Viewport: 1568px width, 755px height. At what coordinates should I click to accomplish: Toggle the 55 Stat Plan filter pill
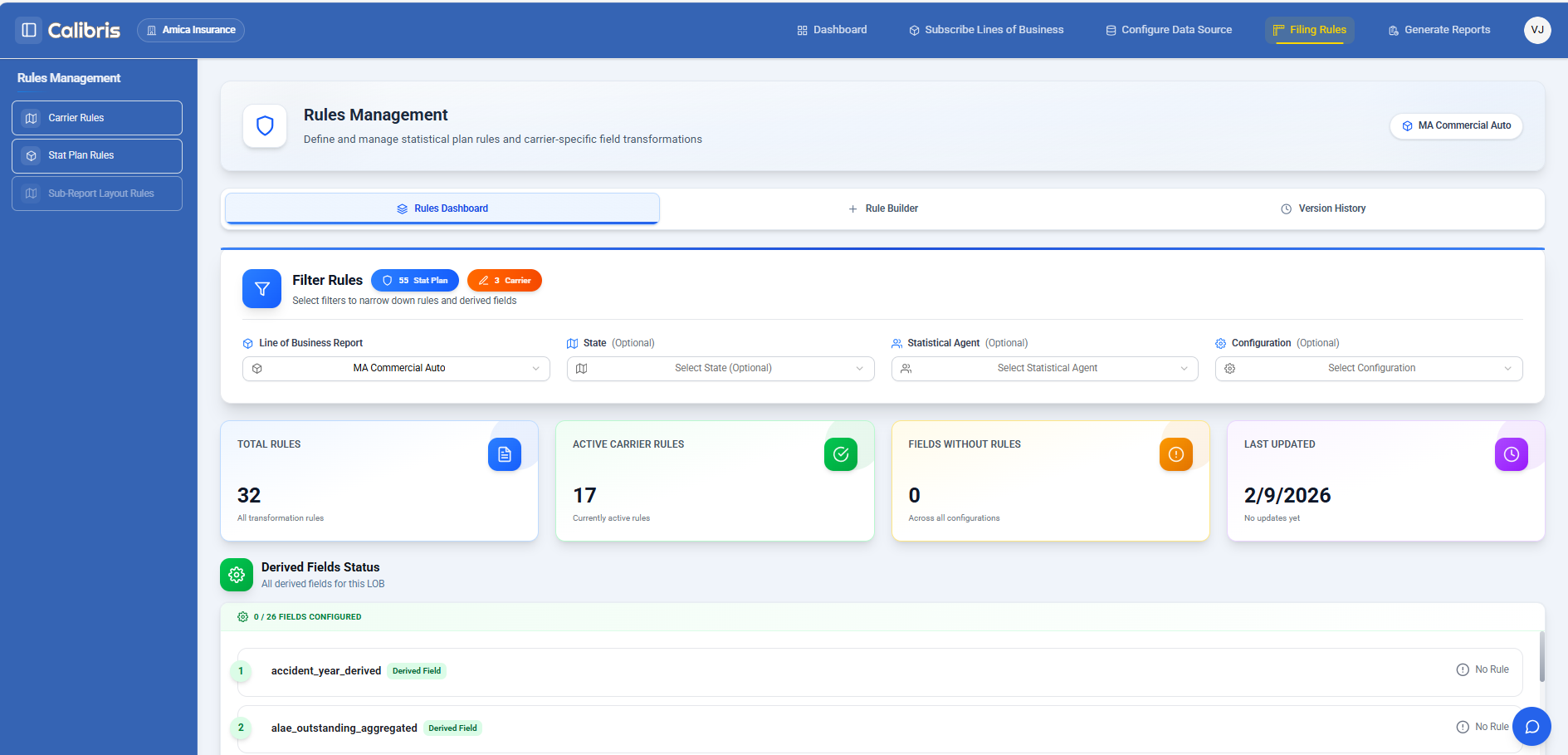click(415, 280)
